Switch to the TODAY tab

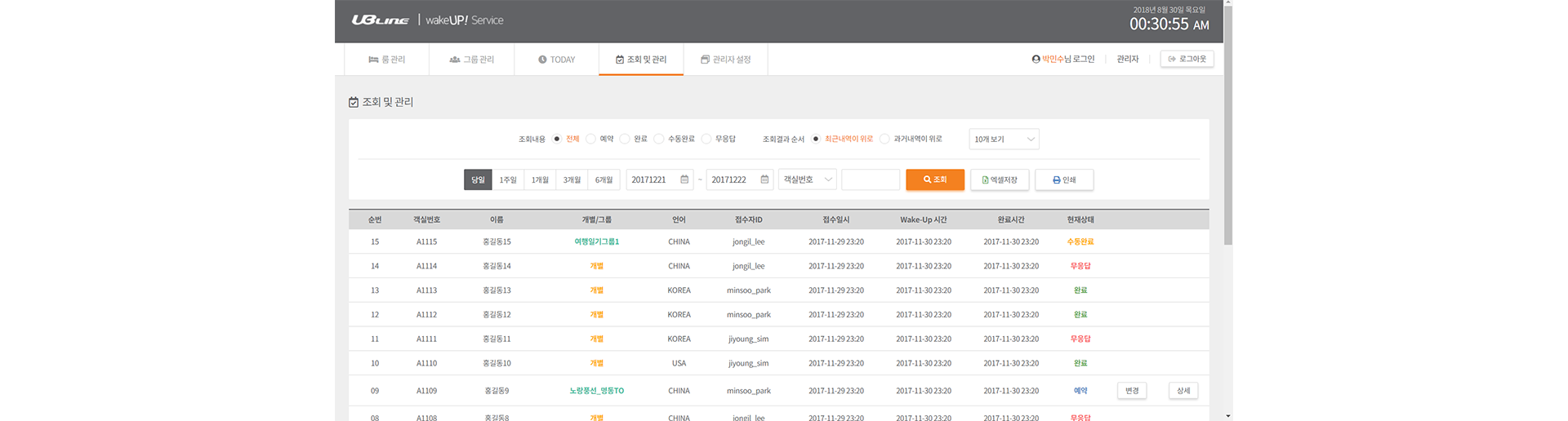[x=556, y=60]
